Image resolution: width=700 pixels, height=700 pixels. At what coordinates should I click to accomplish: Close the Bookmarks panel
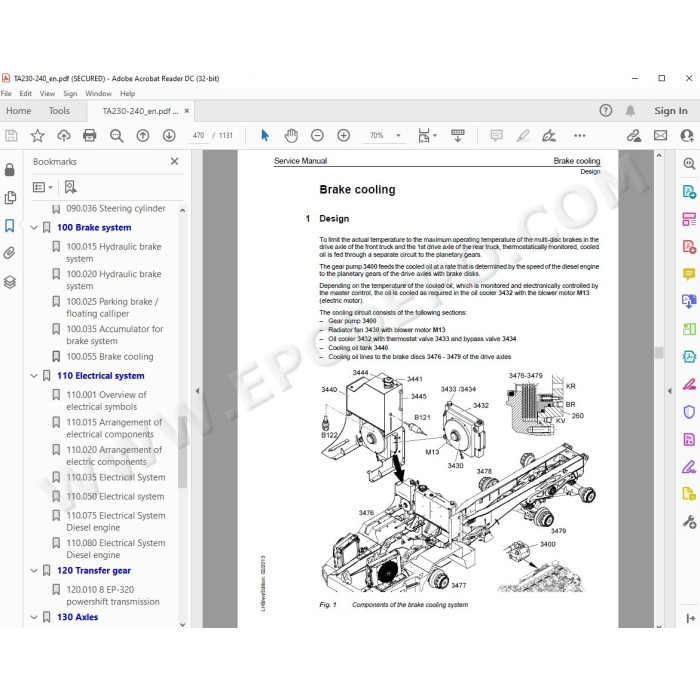click(174, 161)
